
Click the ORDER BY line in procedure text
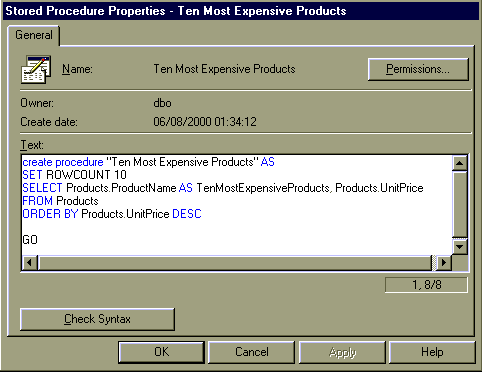click(x=112, y=214)
